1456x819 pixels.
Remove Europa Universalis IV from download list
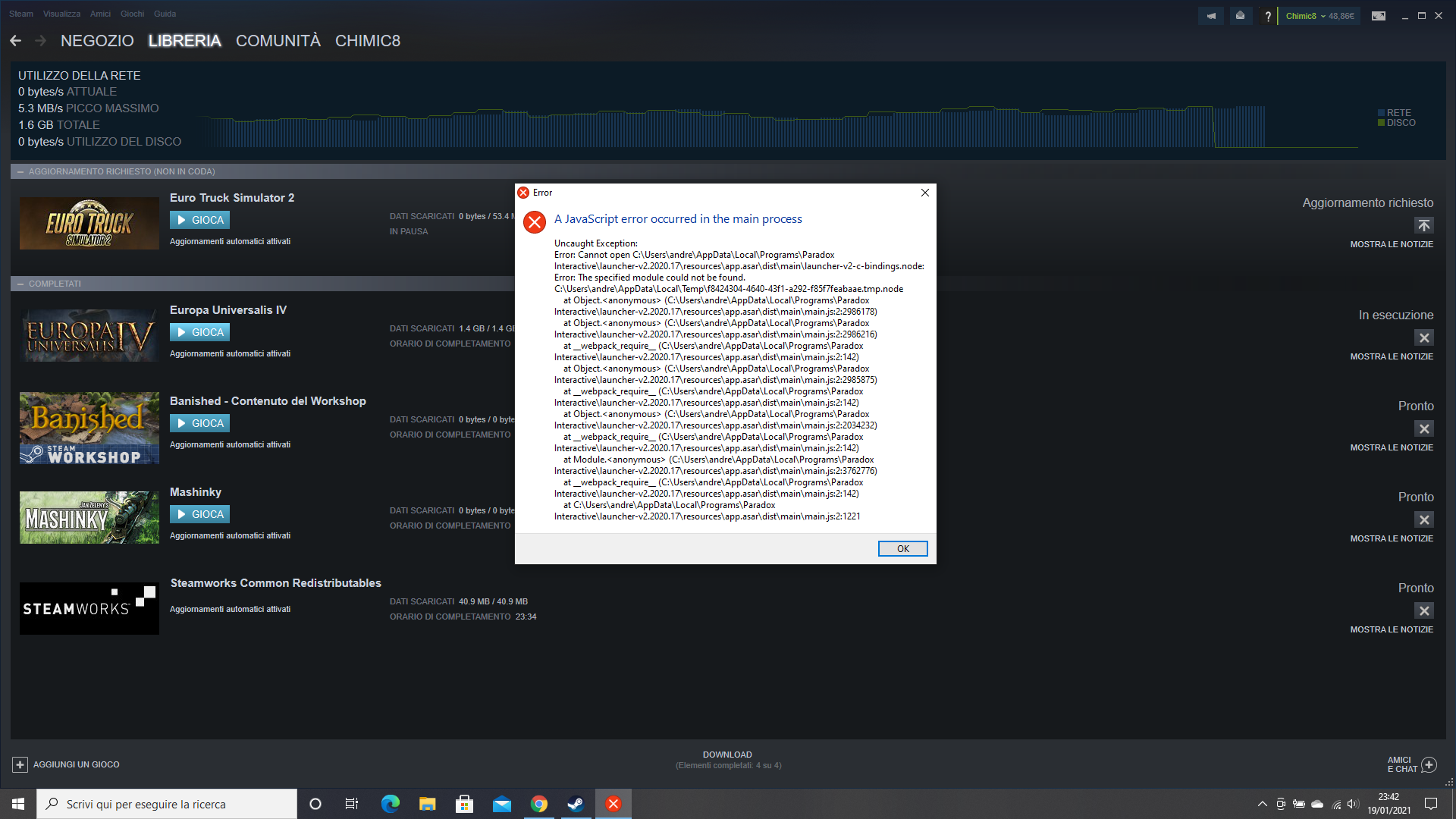tap(1423, 337)
